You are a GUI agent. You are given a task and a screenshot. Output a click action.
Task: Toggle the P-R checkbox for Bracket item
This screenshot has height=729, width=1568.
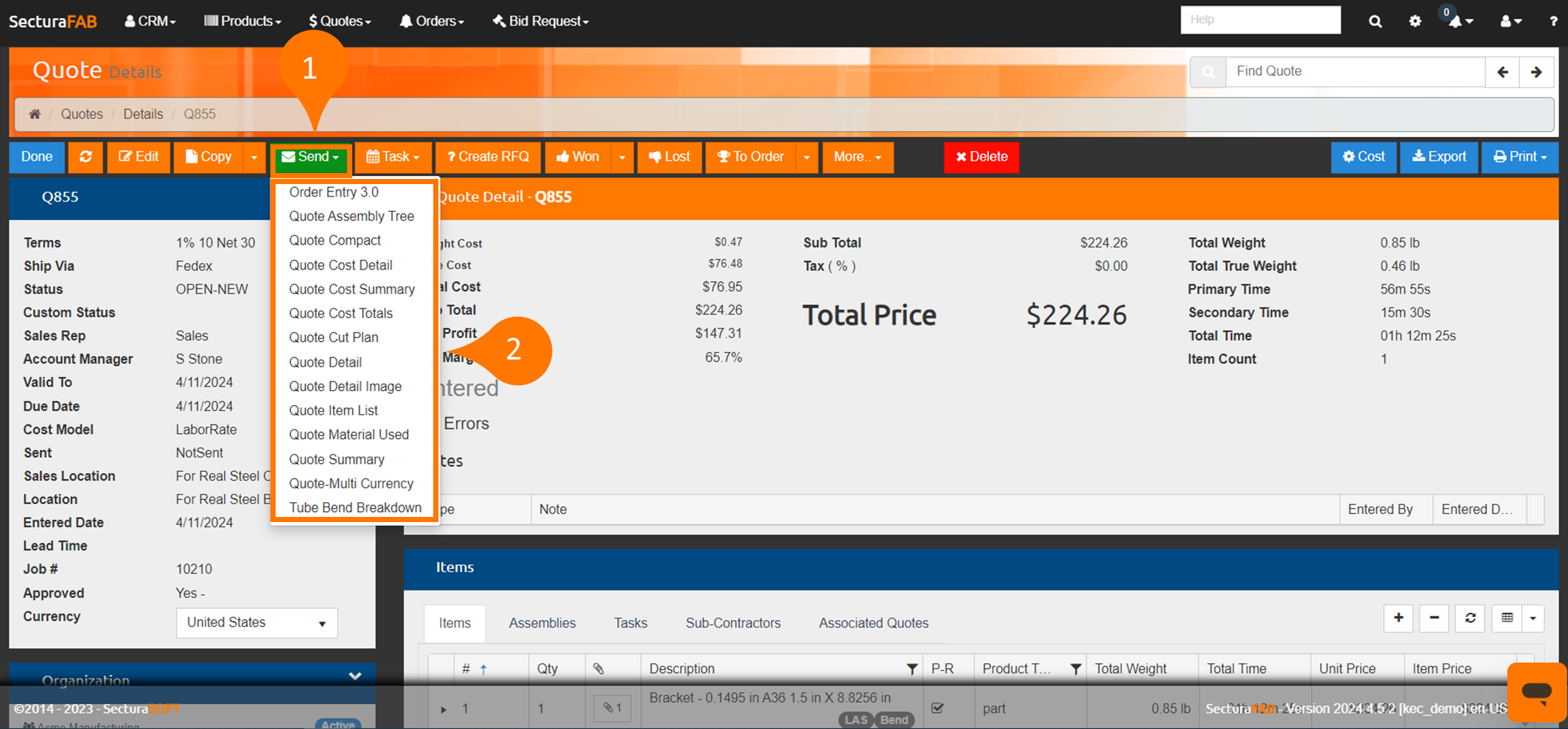[x=937, y=708]
